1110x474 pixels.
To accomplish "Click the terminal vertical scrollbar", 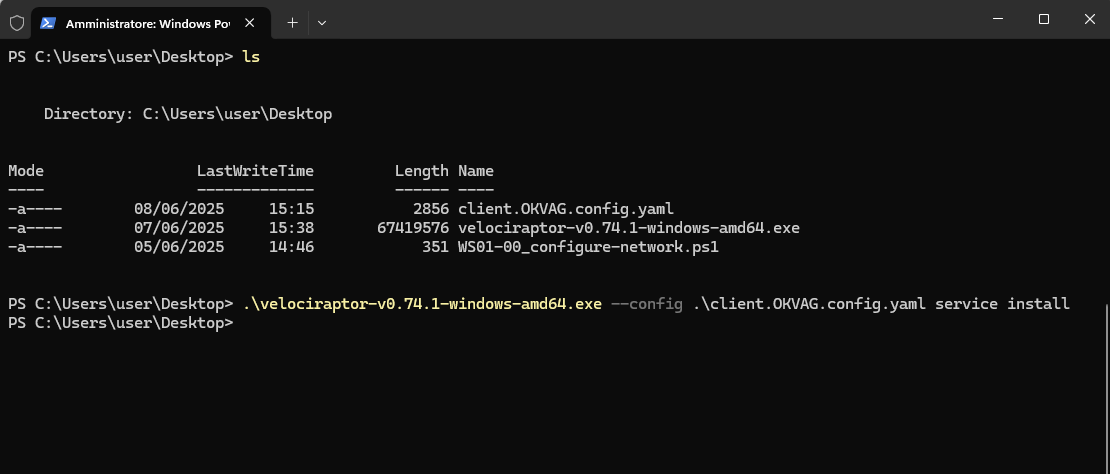I will coord(1106,388).
